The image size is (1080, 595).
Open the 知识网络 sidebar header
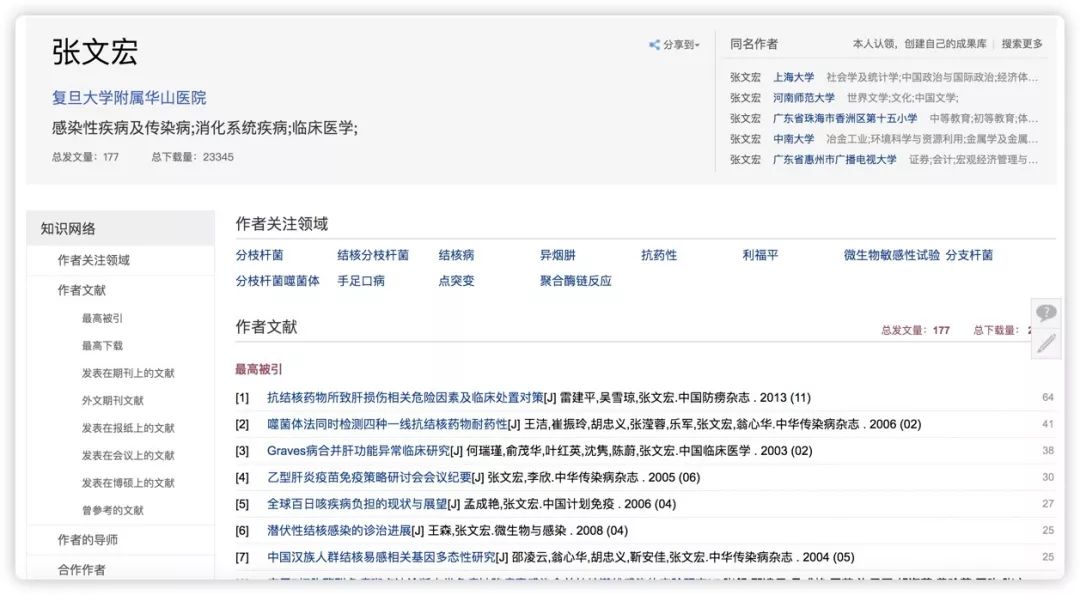tap(68, 229)
